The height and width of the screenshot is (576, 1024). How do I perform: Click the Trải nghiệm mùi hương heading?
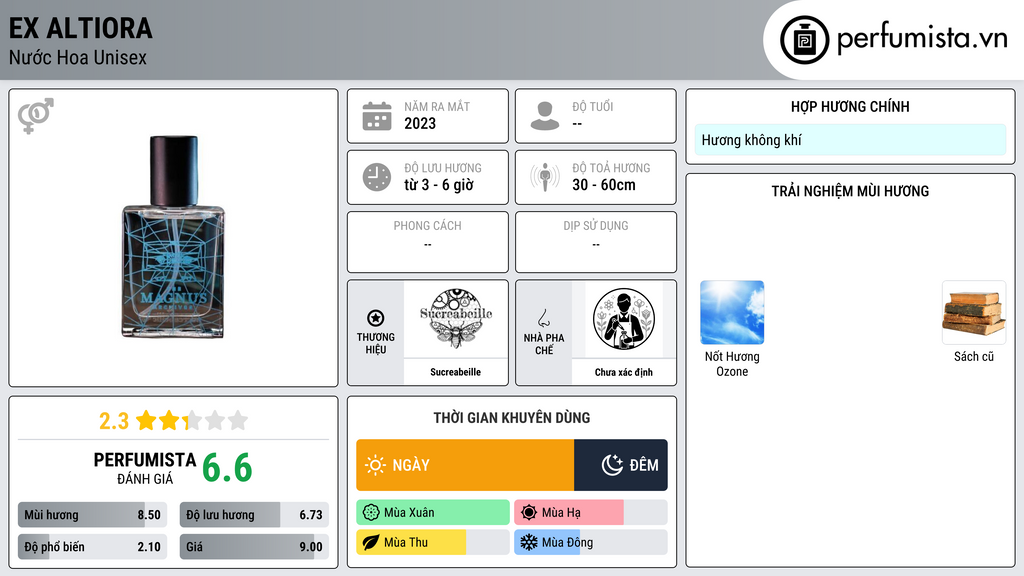pos(850,191)
